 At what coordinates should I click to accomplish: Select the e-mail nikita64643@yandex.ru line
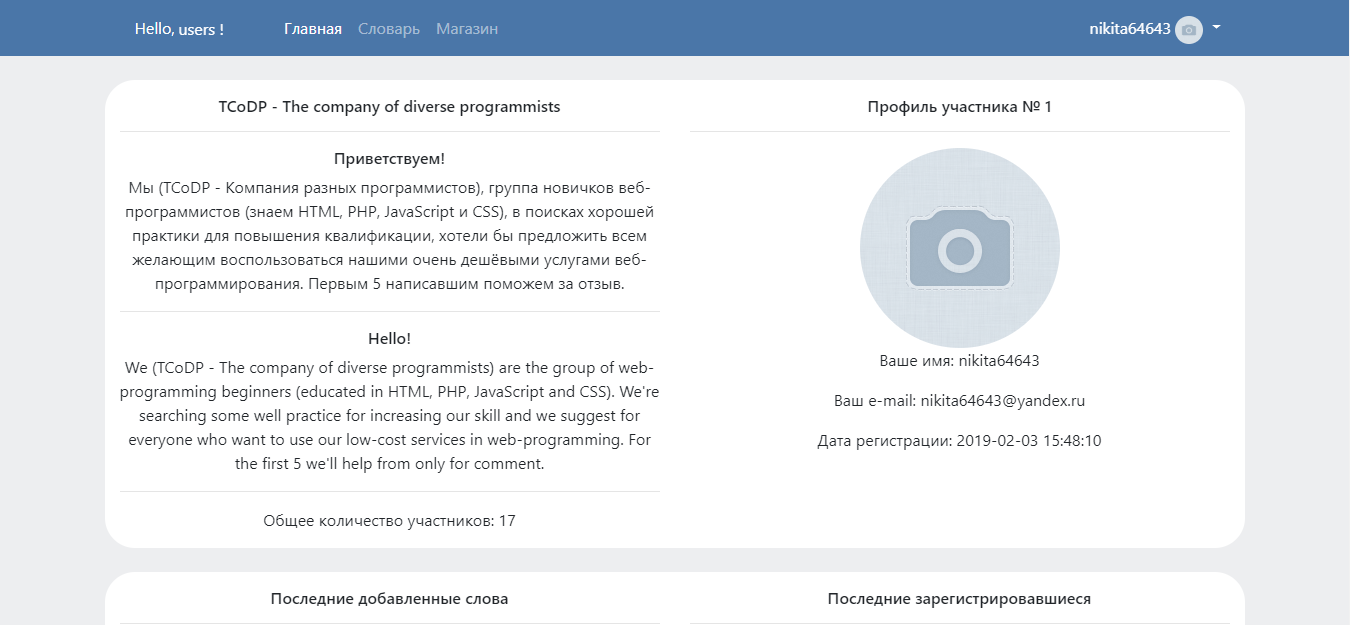959,401
